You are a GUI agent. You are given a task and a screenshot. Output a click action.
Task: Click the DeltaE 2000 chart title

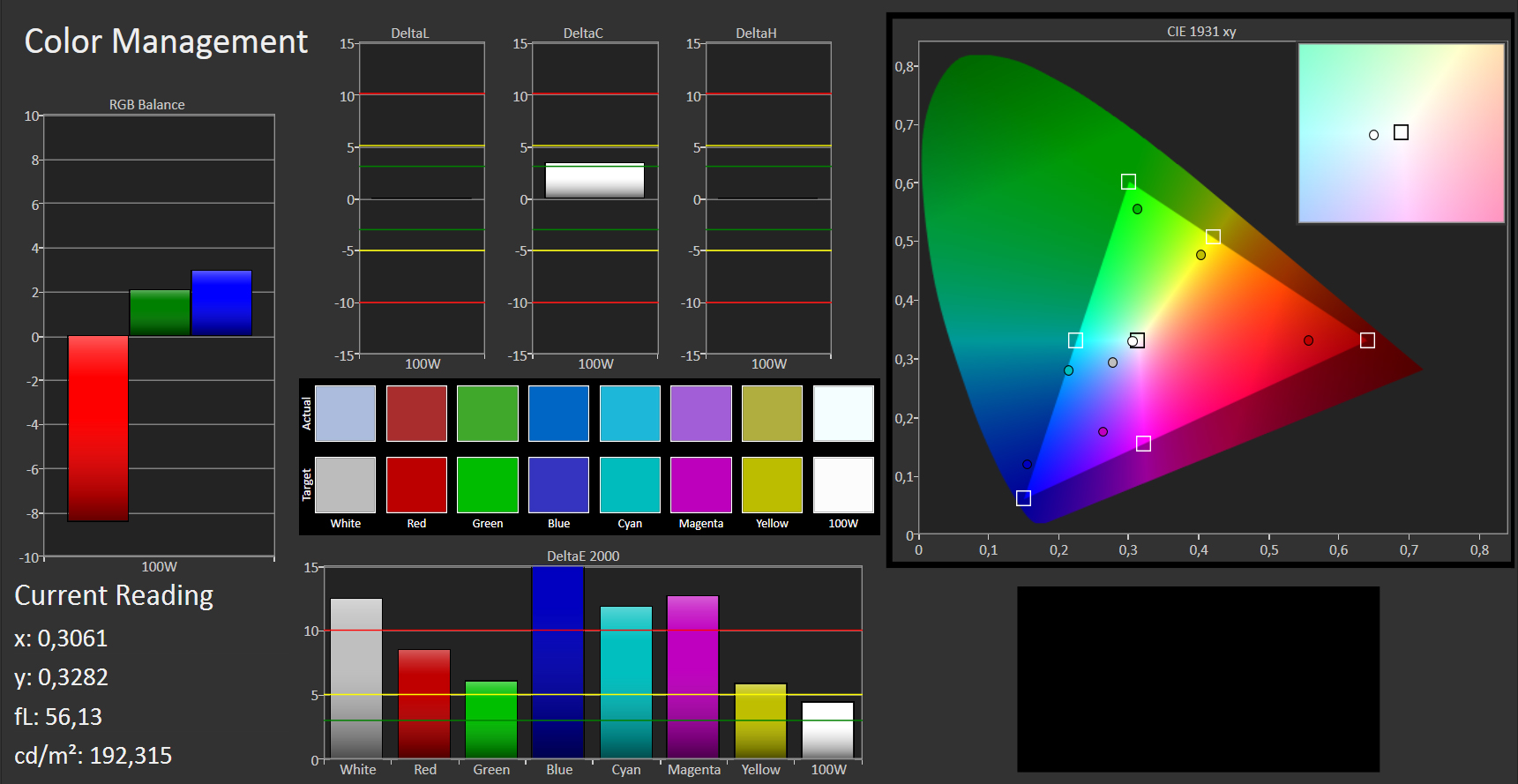[583, 556]
